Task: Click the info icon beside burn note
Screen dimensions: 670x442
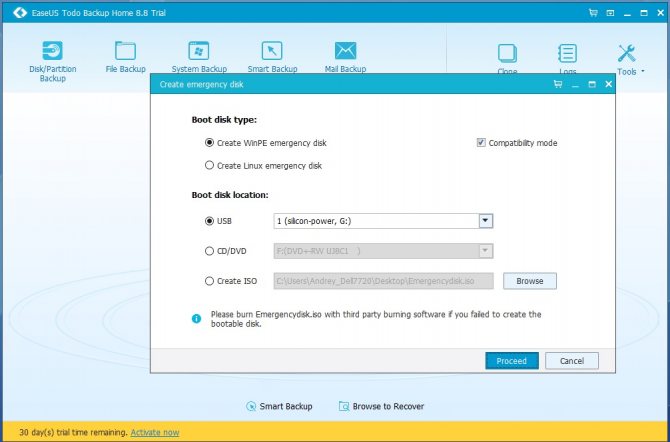Action: 196,318
